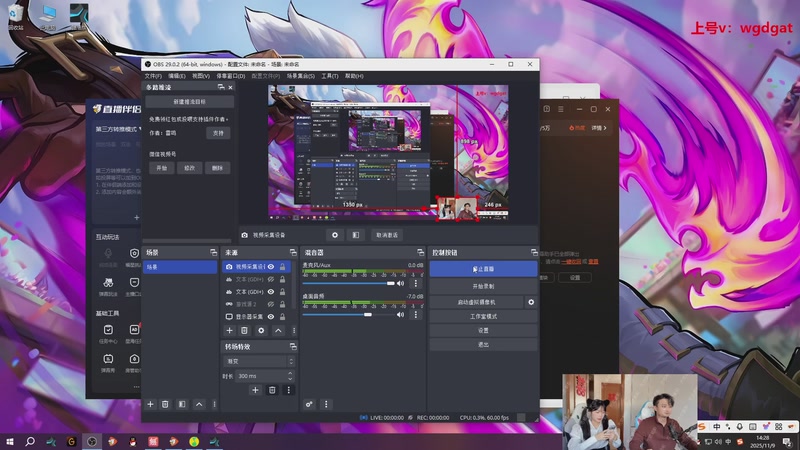Show the hidden 文本 (GDI+) source via its eye
800x450 pixels.
tap(271, 279)
